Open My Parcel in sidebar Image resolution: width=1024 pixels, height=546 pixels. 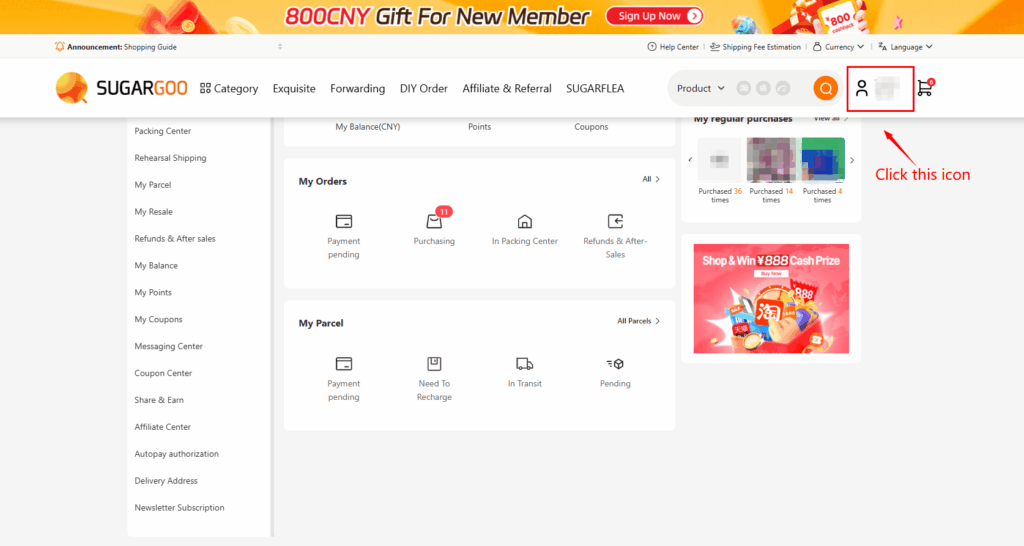(153, 185)
